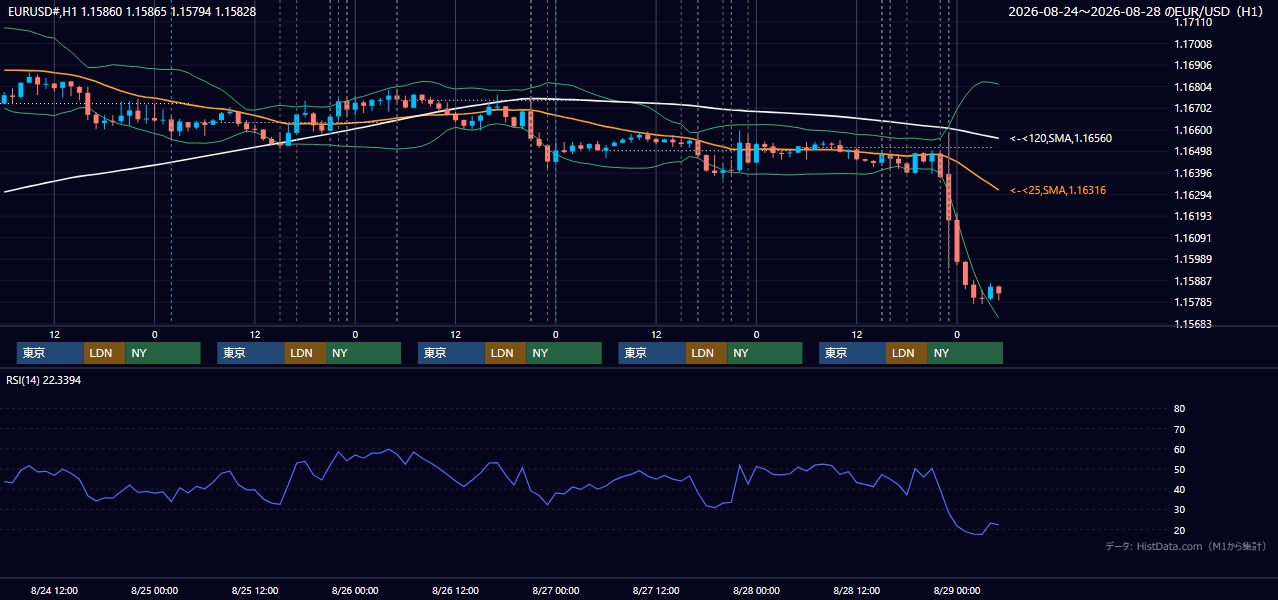Click time axis label 8/28 12:00
Screen dimensions: 1278x600
pyautogui.click(x=856, y=591)
